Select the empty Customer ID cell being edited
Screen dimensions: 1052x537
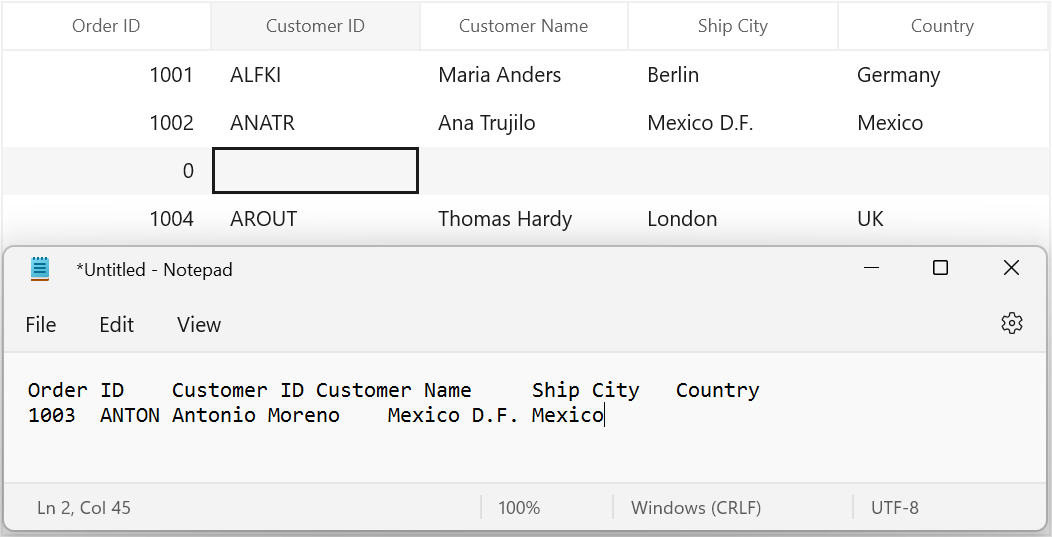click(x=315, y=170)
